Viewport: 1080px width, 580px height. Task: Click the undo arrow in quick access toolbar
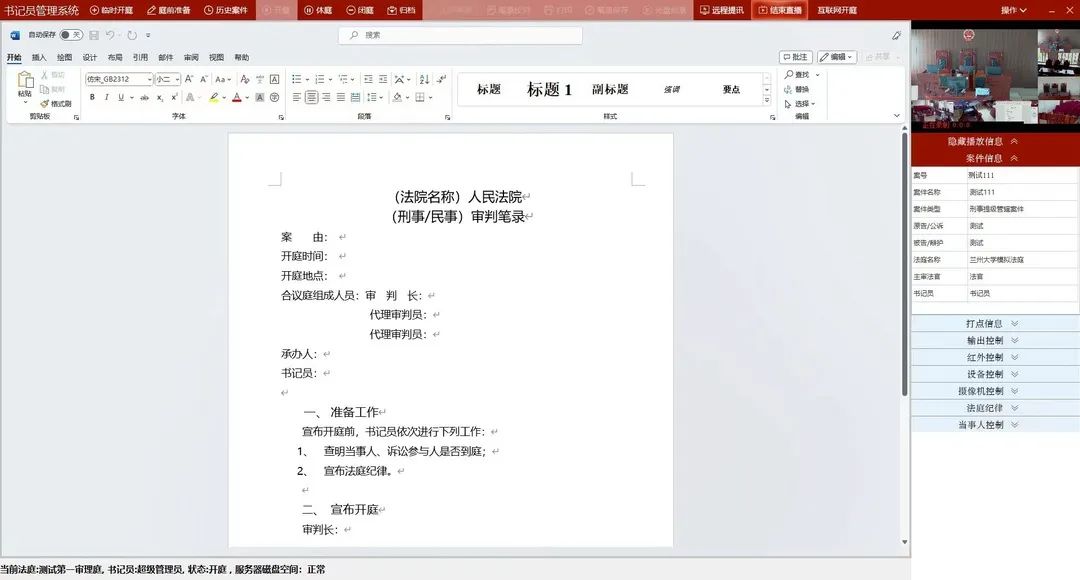tap(110, 35)
